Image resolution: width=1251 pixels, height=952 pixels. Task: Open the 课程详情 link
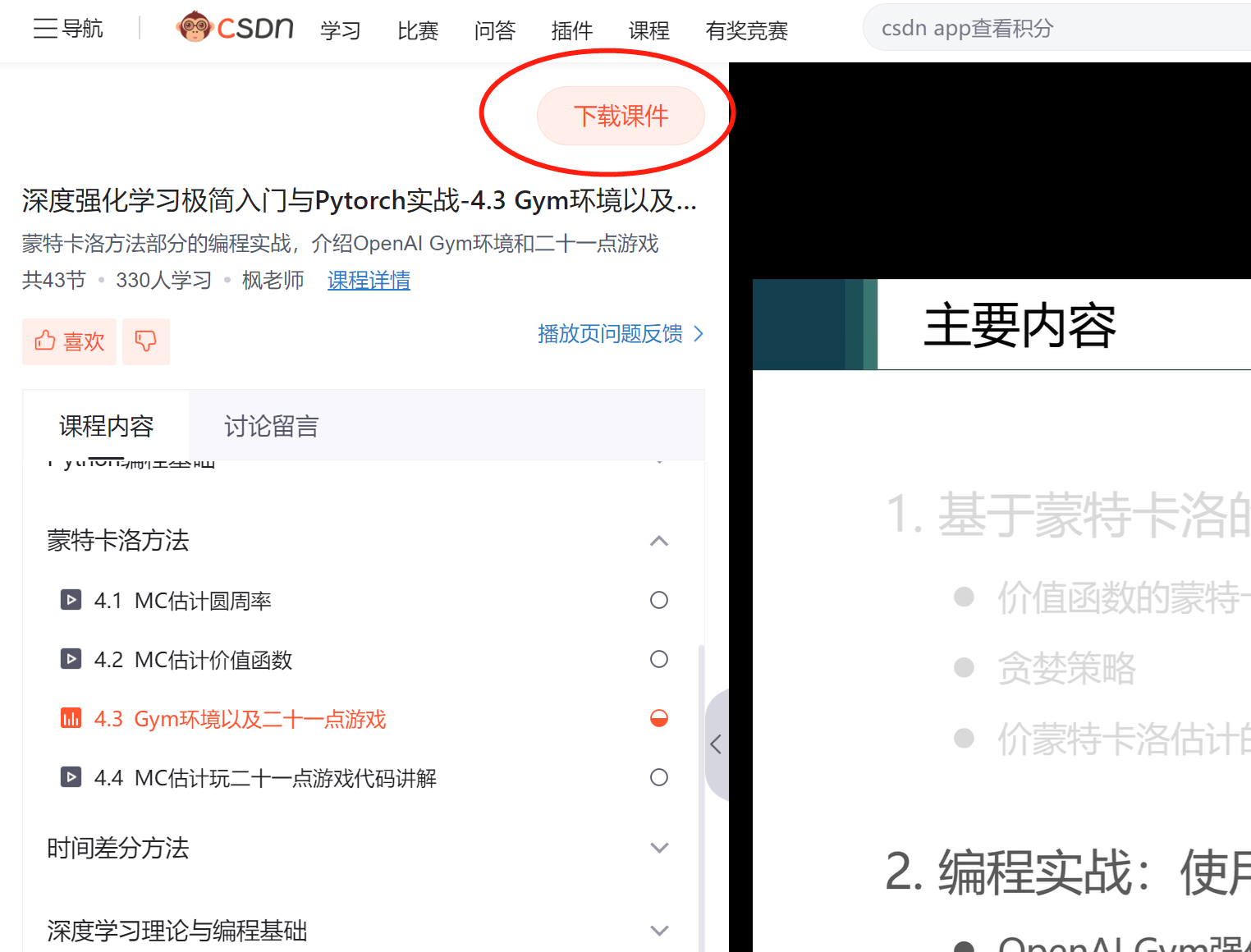(369, 281)
